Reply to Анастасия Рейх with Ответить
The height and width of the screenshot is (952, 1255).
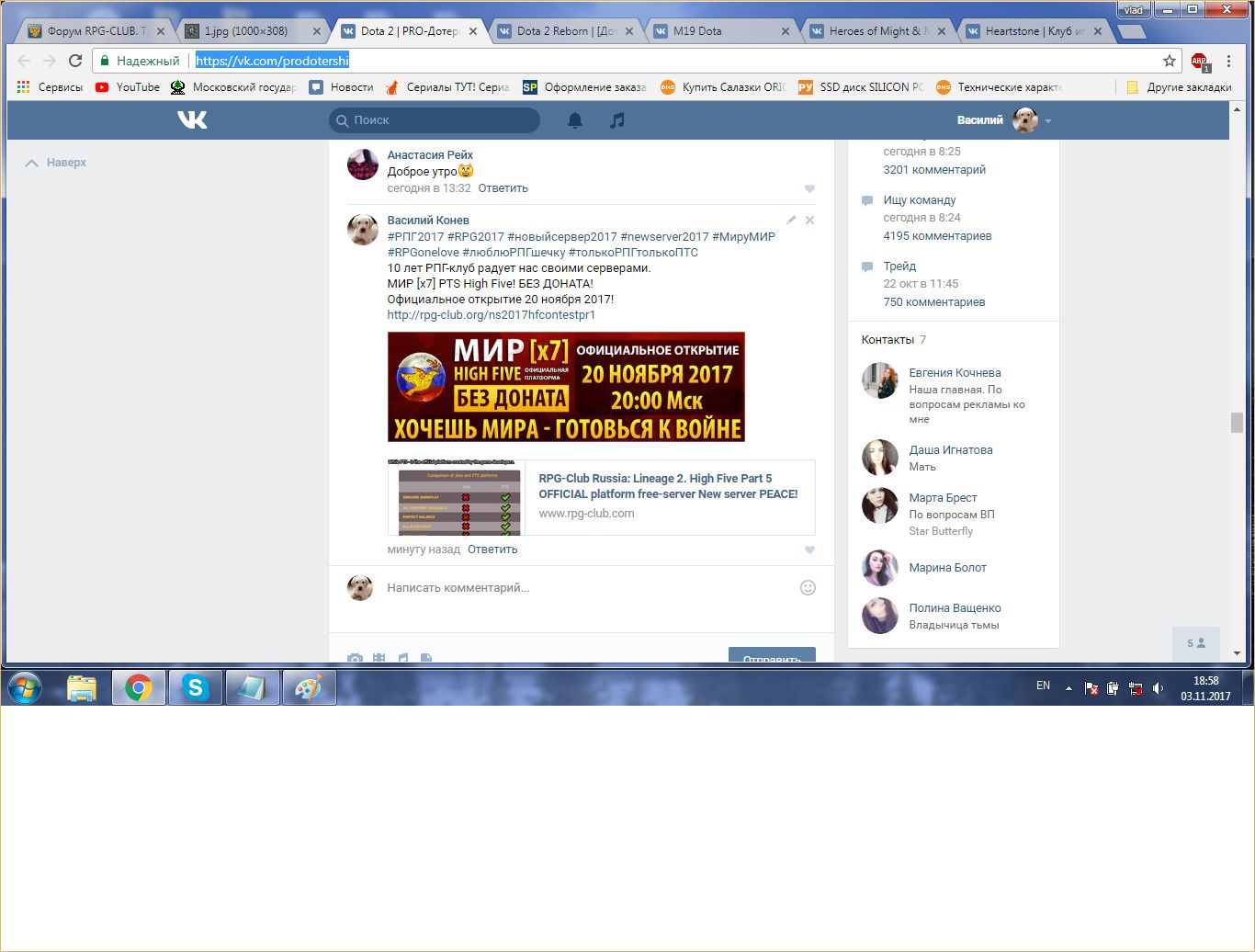[503, 188]
